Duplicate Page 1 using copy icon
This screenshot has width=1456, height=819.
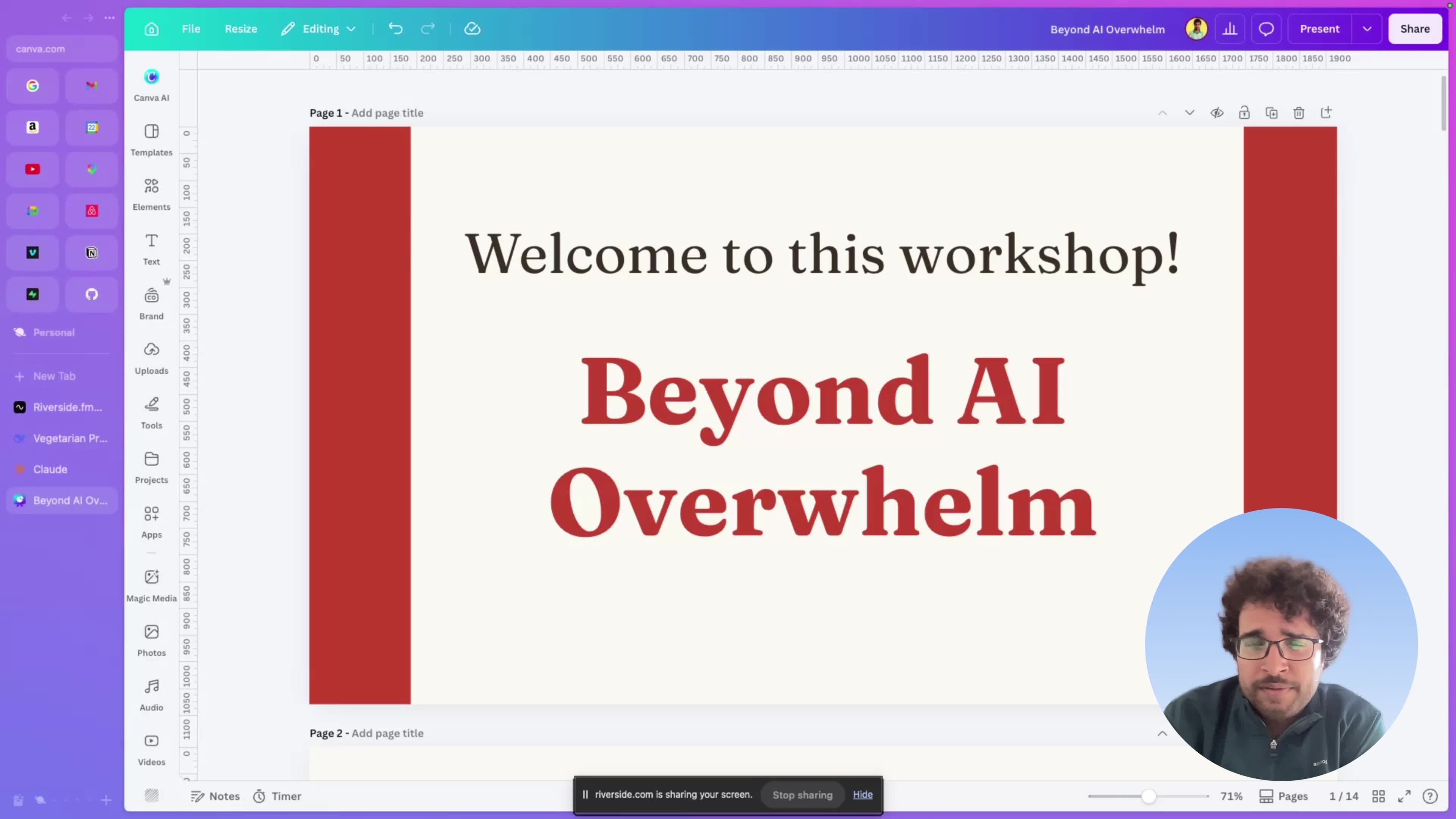tap(1272, 113)
